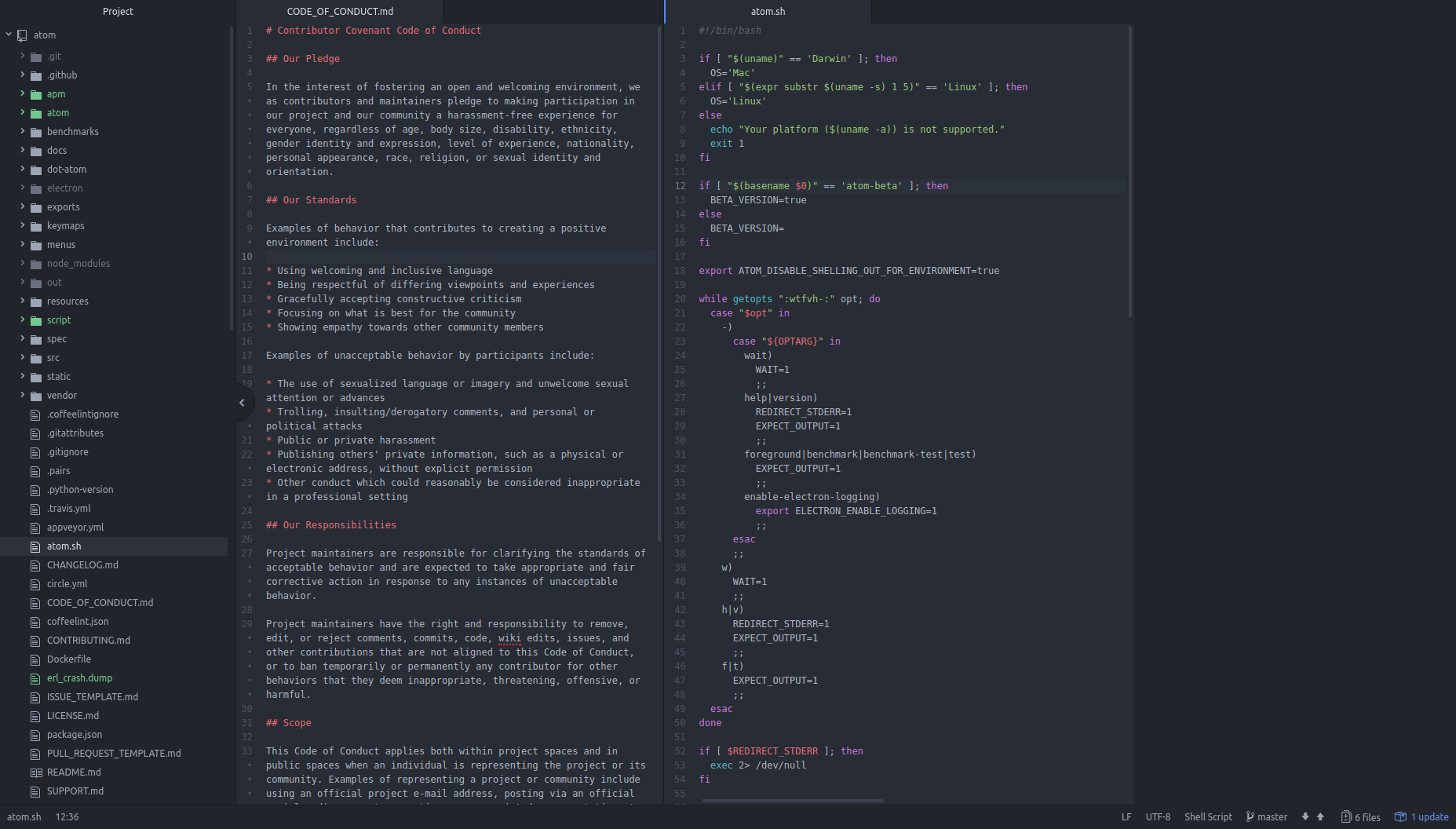
Task: Expand the docs folder
Action: 22,150
